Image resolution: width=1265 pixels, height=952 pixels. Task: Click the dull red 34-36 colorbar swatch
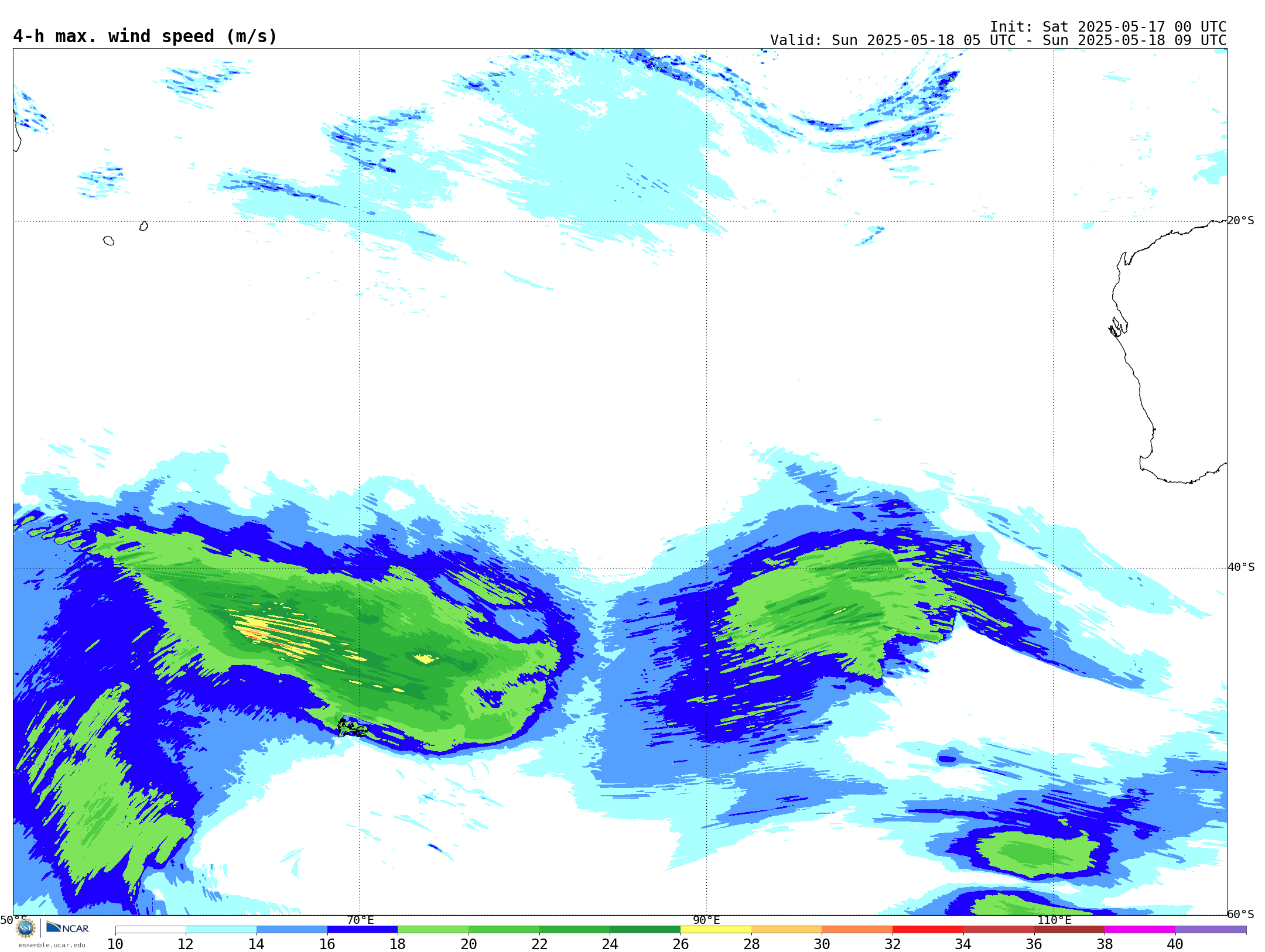(x=999, y=930)
